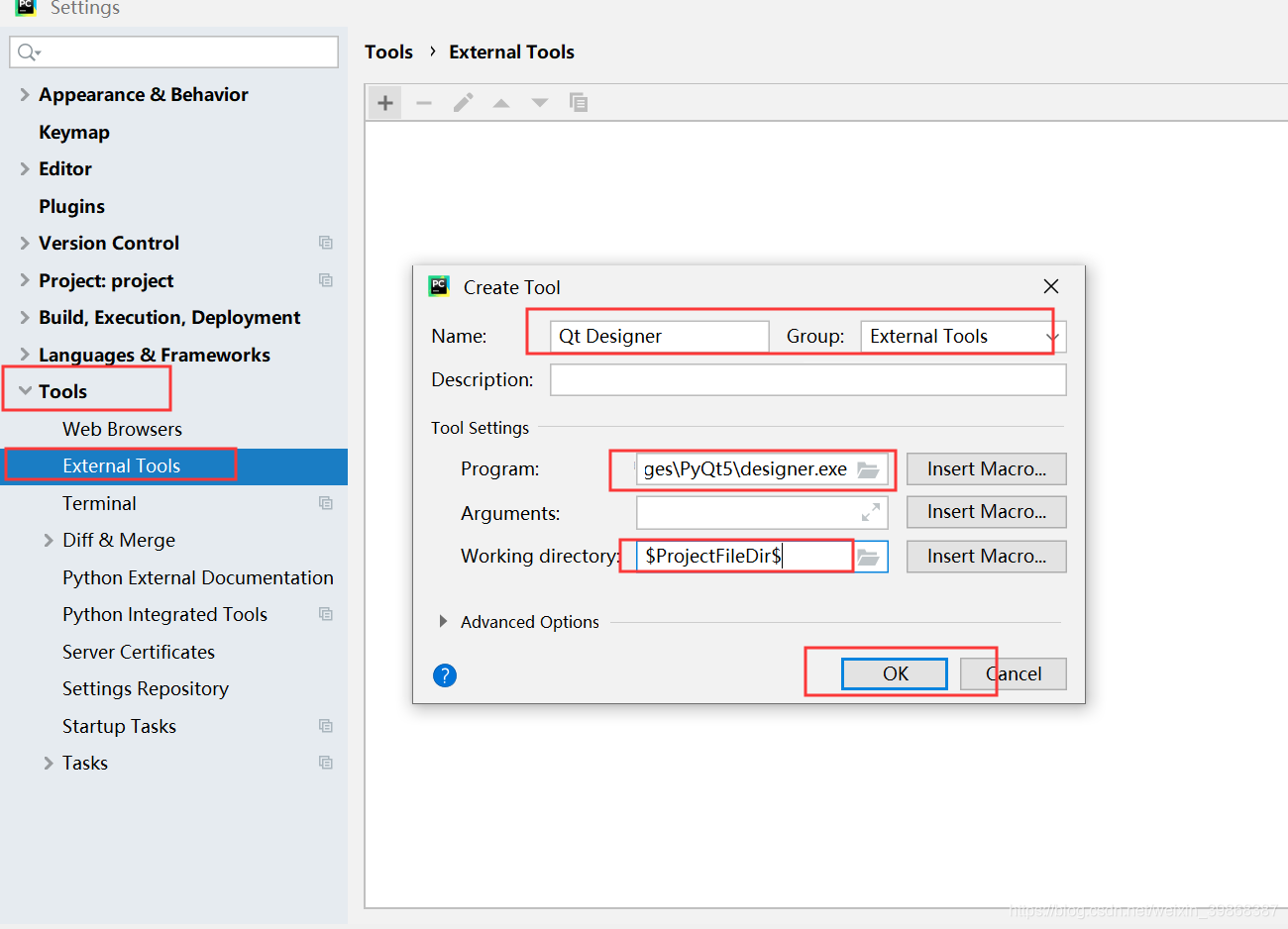
Task: Click the Program browse folder icon
Action: [868, 469]
